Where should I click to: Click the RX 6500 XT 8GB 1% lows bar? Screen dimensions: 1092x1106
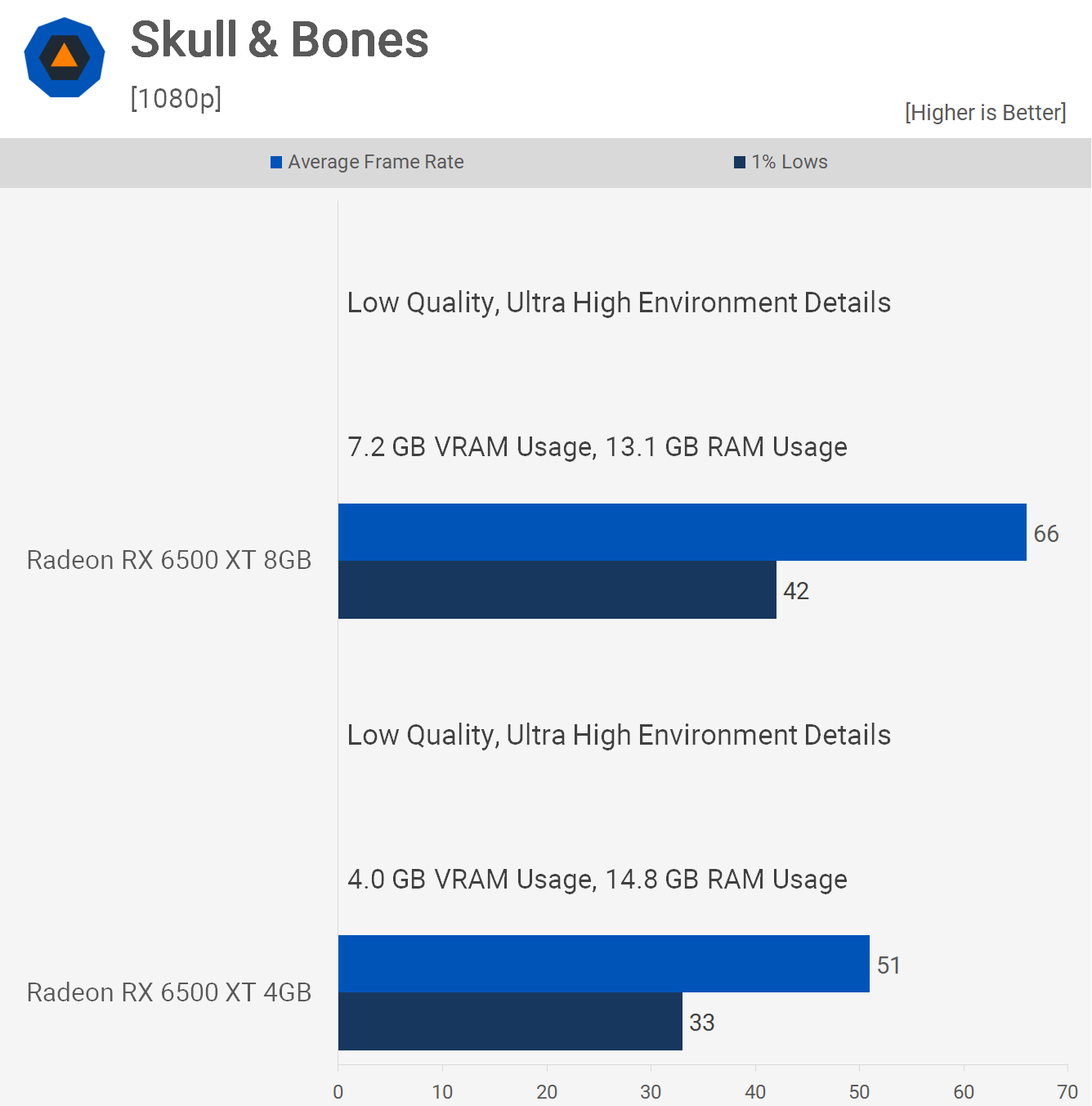557,590
